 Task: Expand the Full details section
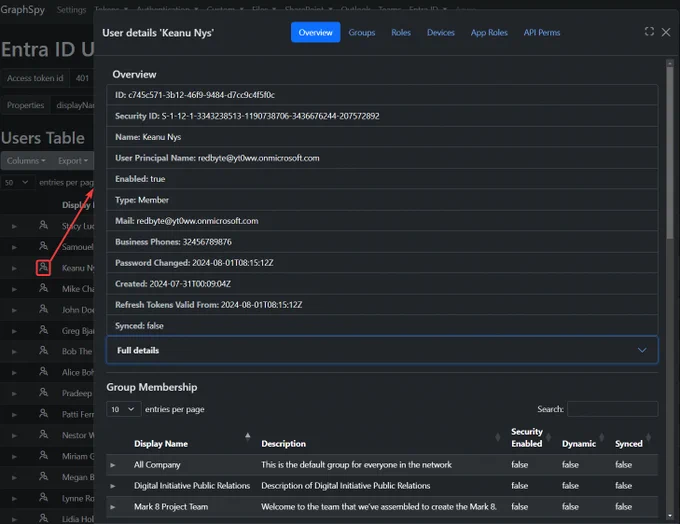click(382, 350)
